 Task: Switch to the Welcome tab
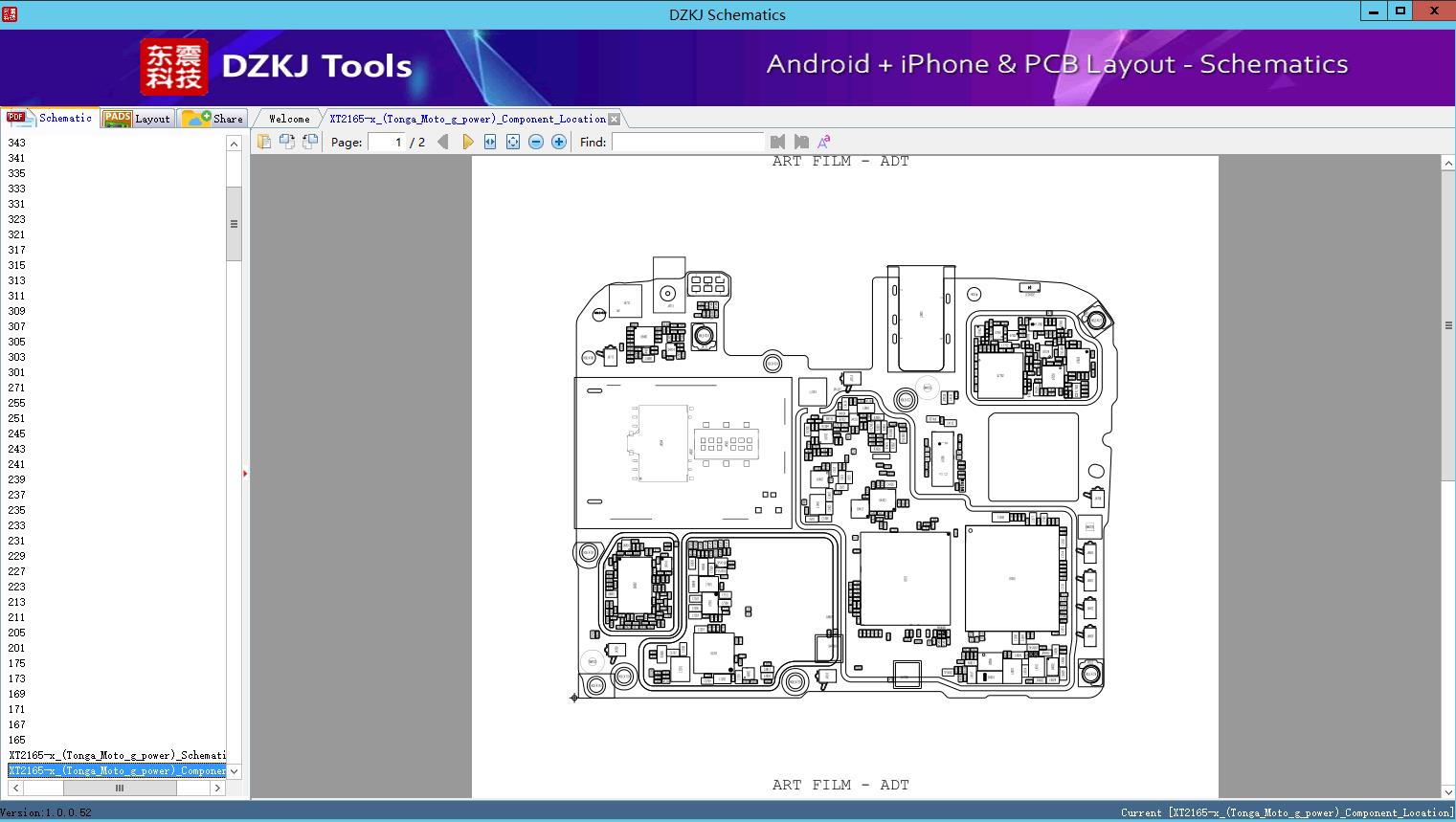point(289,119)
